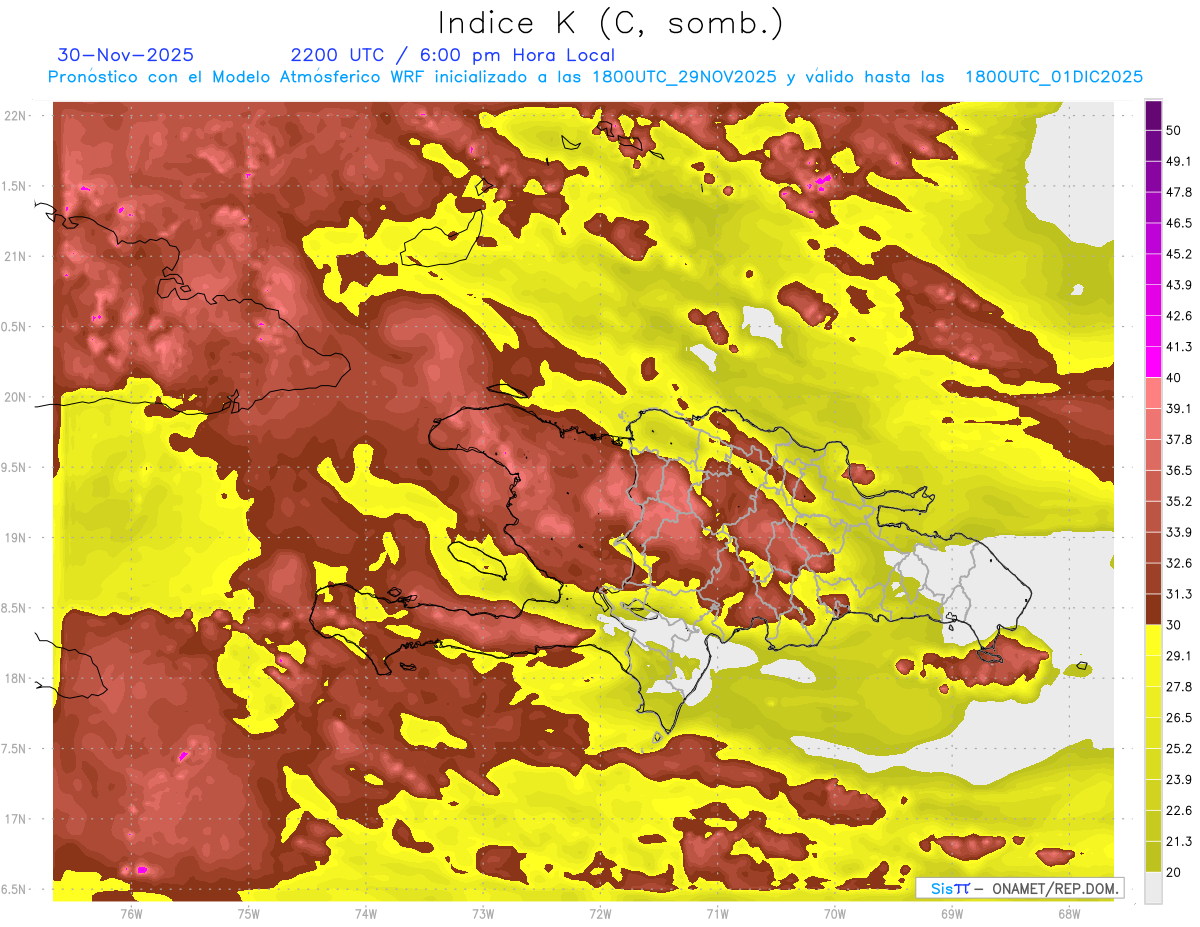The image size is (1200, 927).
Task: Click the '7.5N' latitude label
Action: click(14, 748)
